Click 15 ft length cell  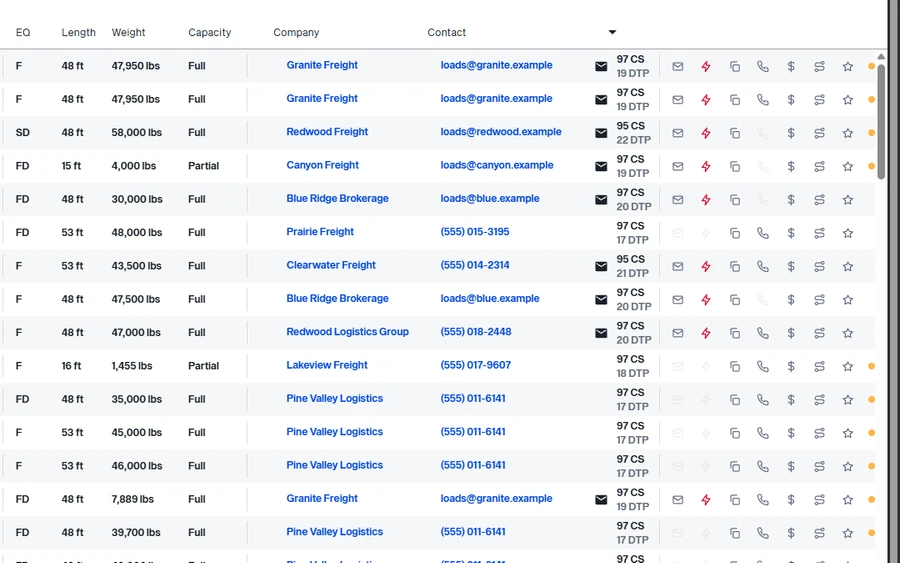pyautogui.click(x=71, y=166)
